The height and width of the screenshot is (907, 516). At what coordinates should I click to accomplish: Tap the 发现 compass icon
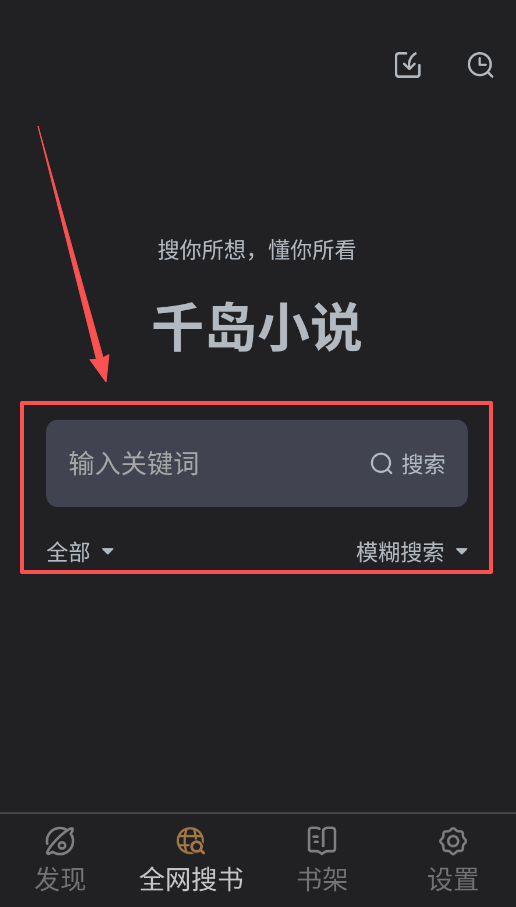point(60,840)
